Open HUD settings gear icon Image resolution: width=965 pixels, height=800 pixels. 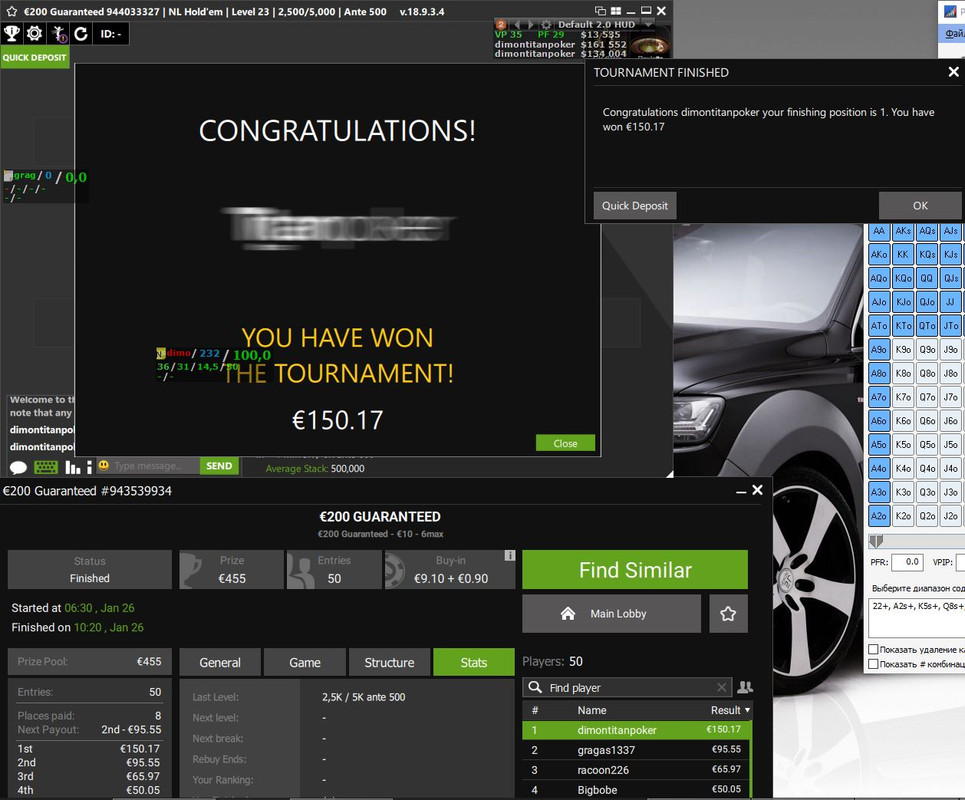click(x=546, y=25)
